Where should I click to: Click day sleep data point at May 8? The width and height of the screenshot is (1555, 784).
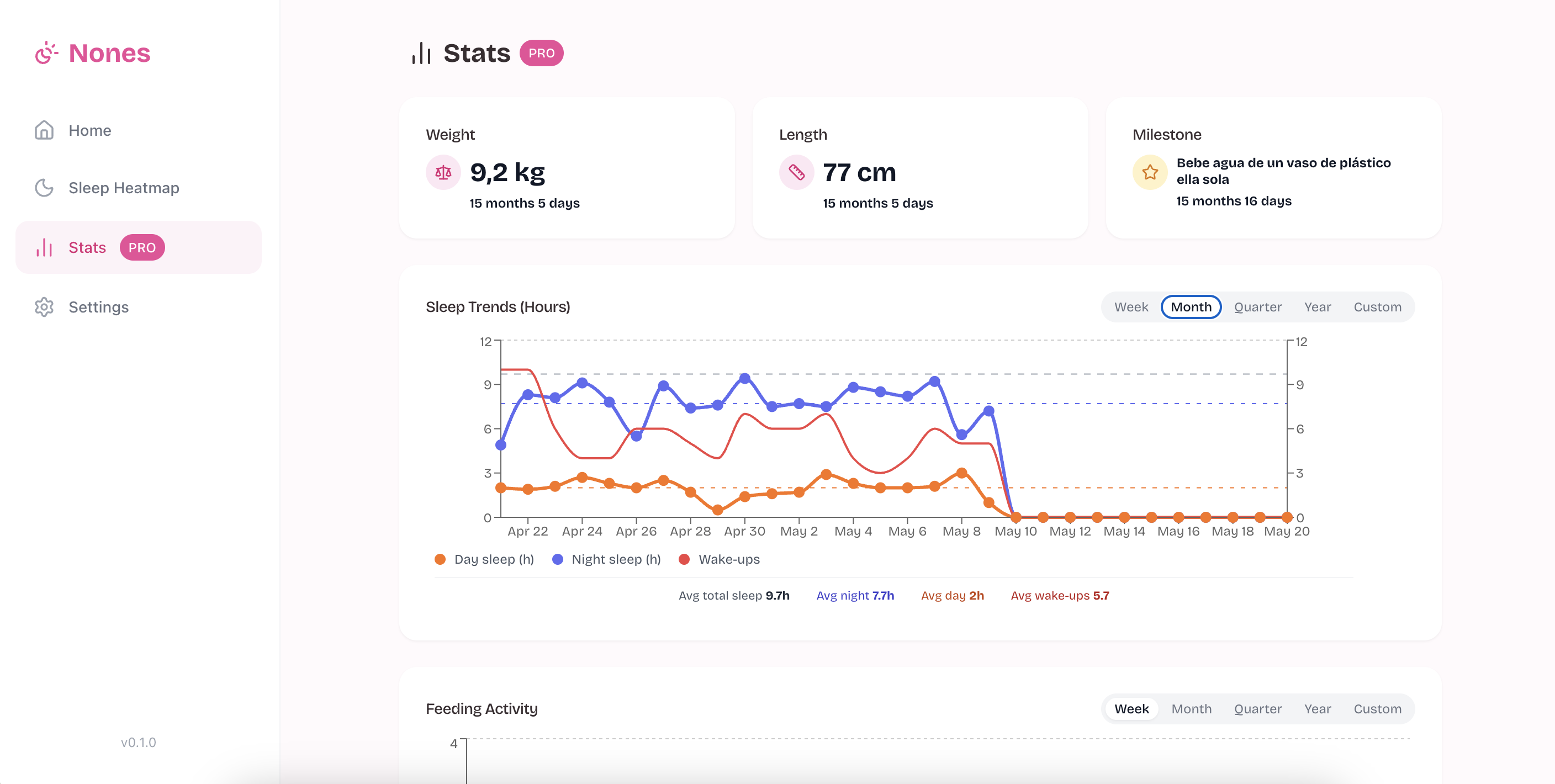tap(961, 474)
